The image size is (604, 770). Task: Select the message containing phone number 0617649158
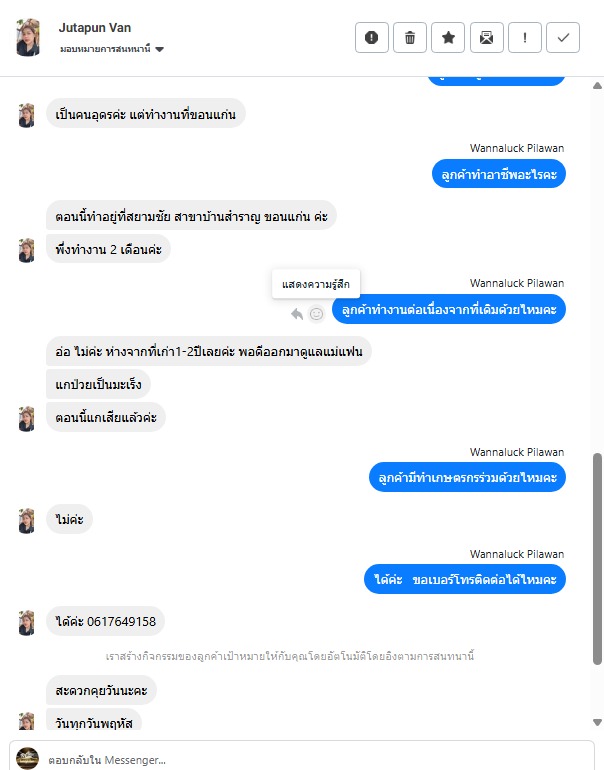pos(106,622)
